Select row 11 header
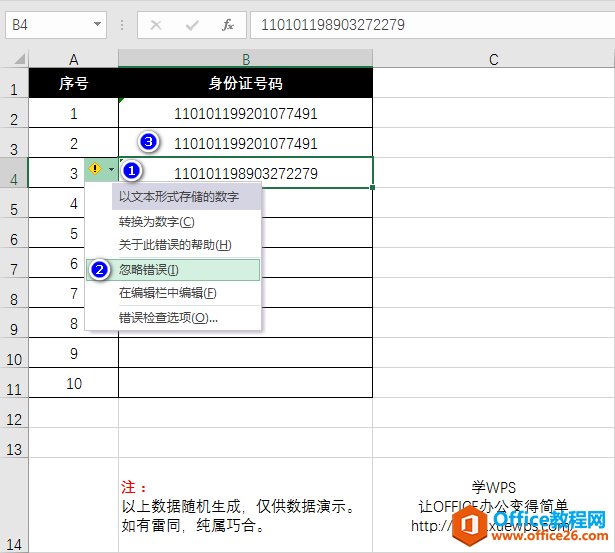This screenshot has height=553, width=615. [14, 383]
